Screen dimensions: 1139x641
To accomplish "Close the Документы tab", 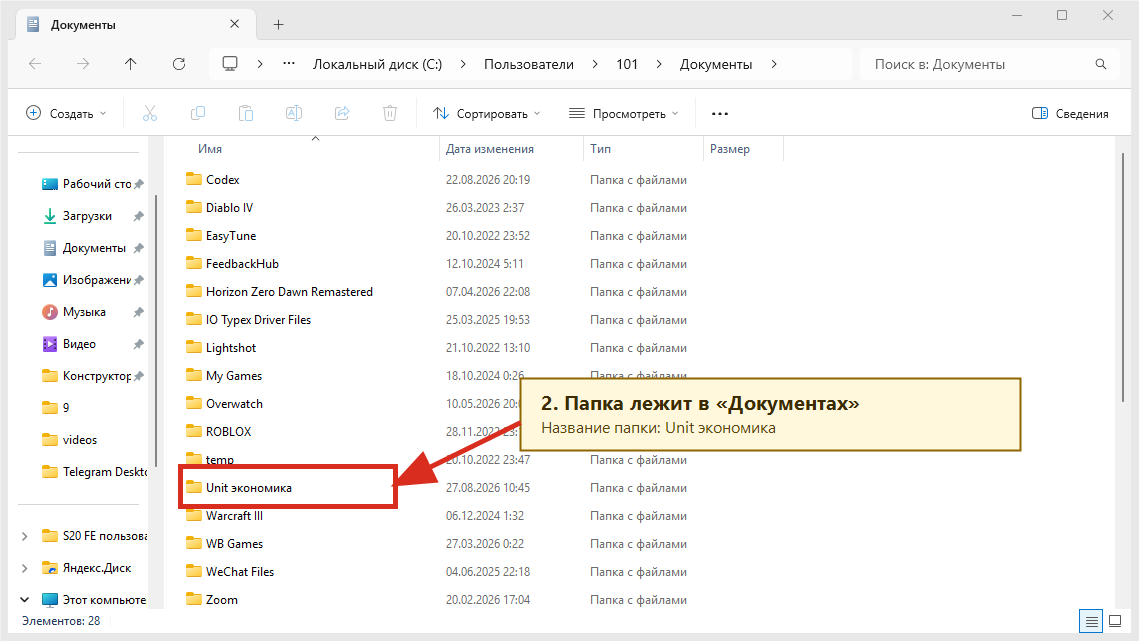I will pos(235,24).
